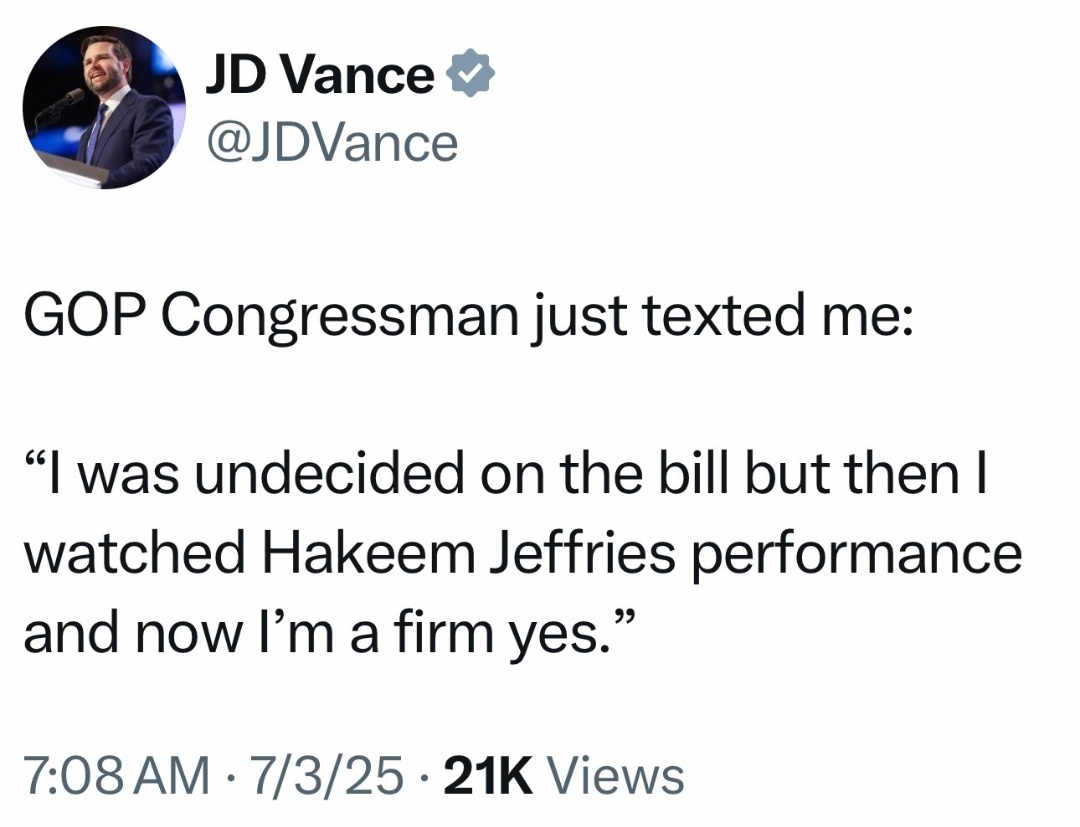Click the Views label text
Image resolution: width=1080 pixels, height=827 pixels.
(x=615, y=776)
